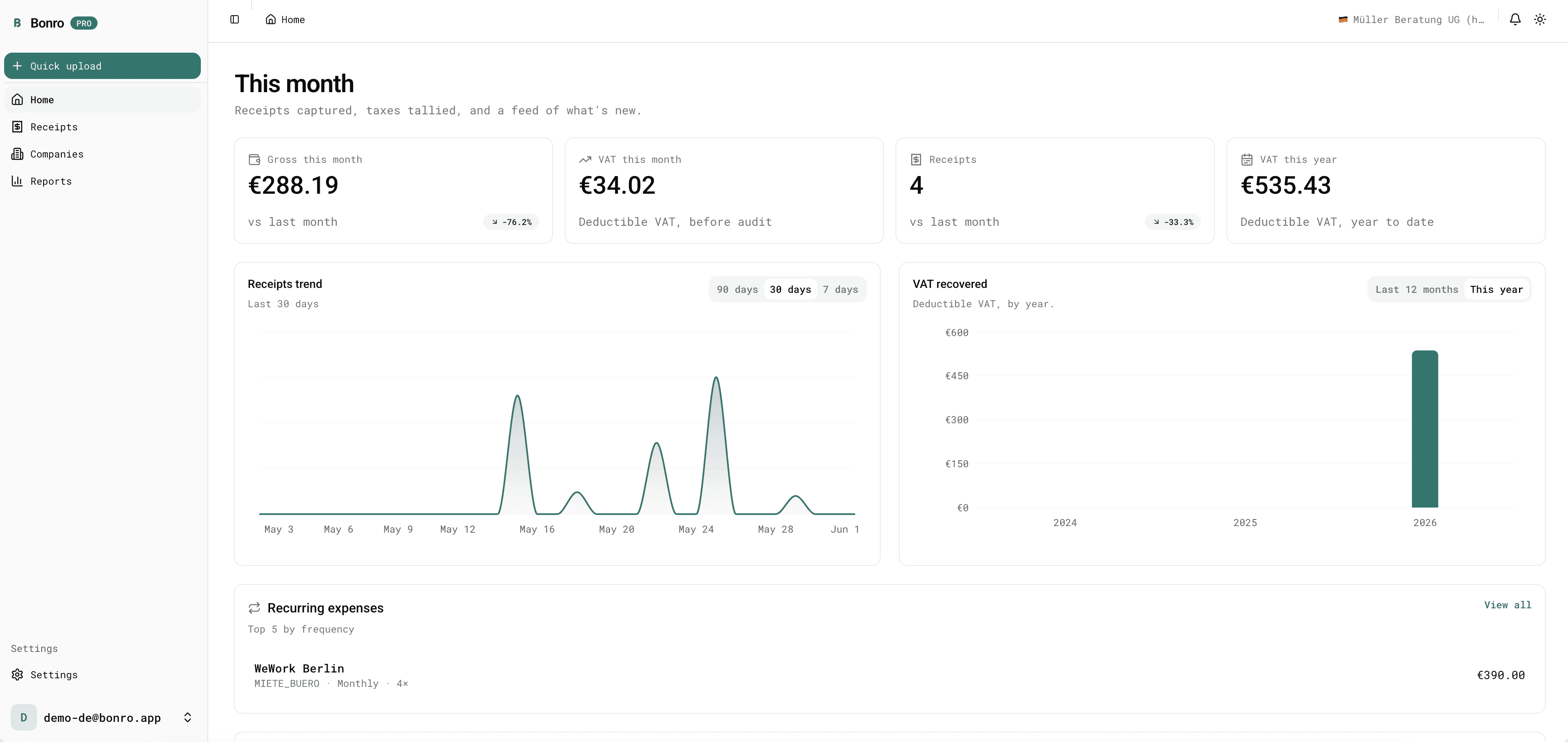Click the Receipts trend heading
The image size is (1568, 742).
pos(285,284)
